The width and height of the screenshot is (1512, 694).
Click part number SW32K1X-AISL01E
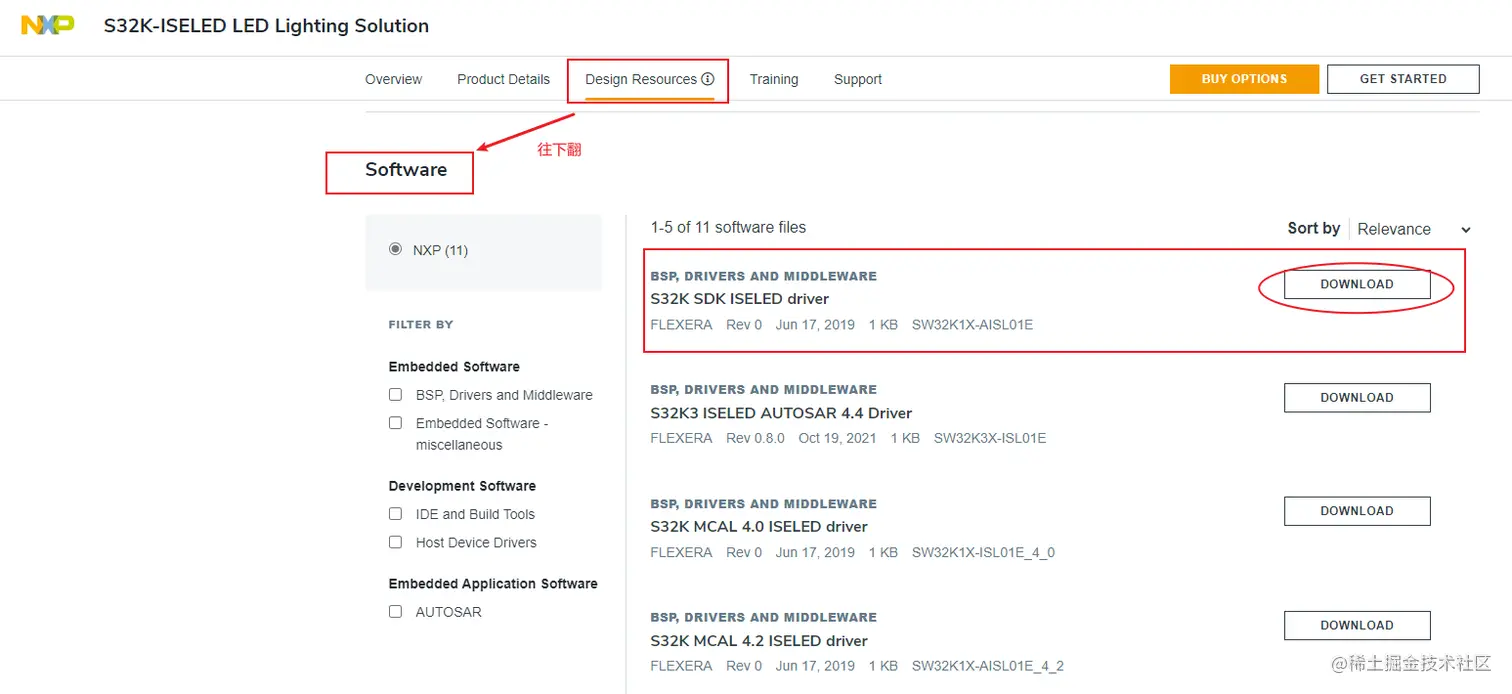972,325
